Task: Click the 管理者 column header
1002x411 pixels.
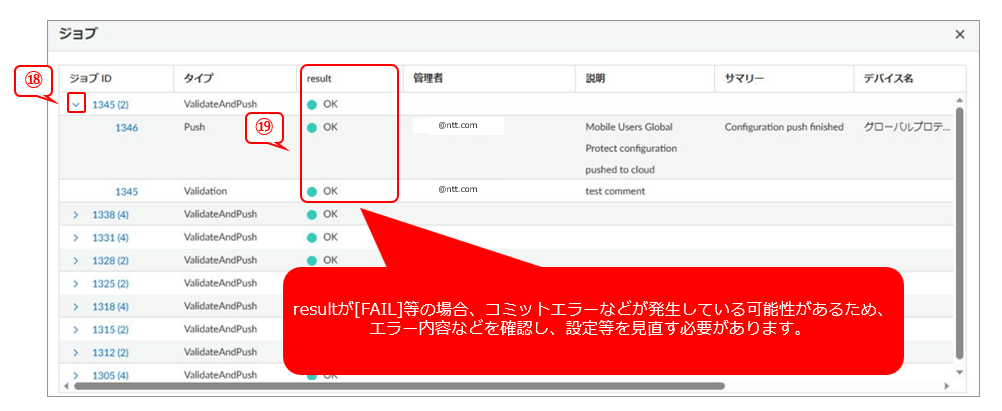Action: click(x=428, y=78)
